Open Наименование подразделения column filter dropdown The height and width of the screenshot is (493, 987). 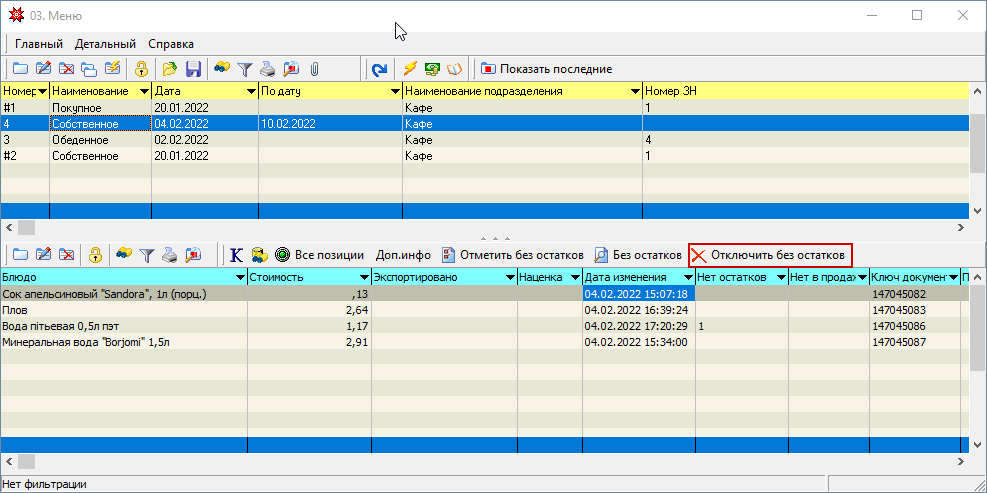pos(635,91)
